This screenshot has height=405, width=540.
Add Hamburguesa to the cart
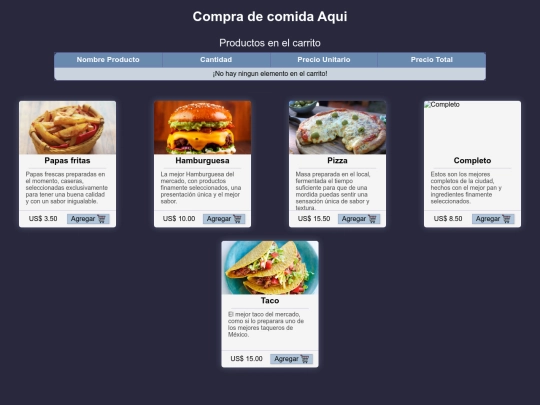coord(224,219)
